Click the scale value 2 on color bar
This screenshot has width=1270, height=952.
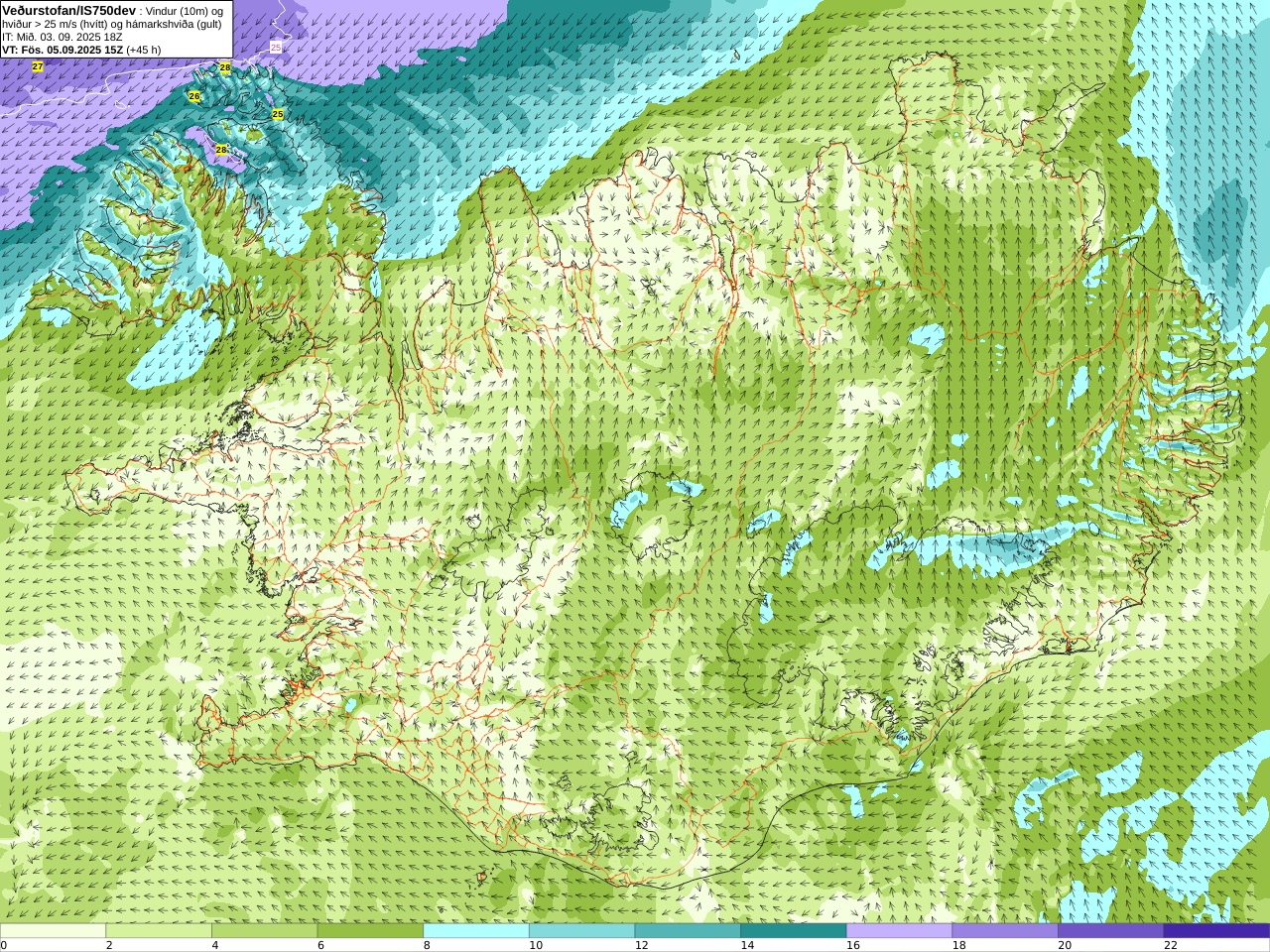pyautogui.click(x=109, y=945)
